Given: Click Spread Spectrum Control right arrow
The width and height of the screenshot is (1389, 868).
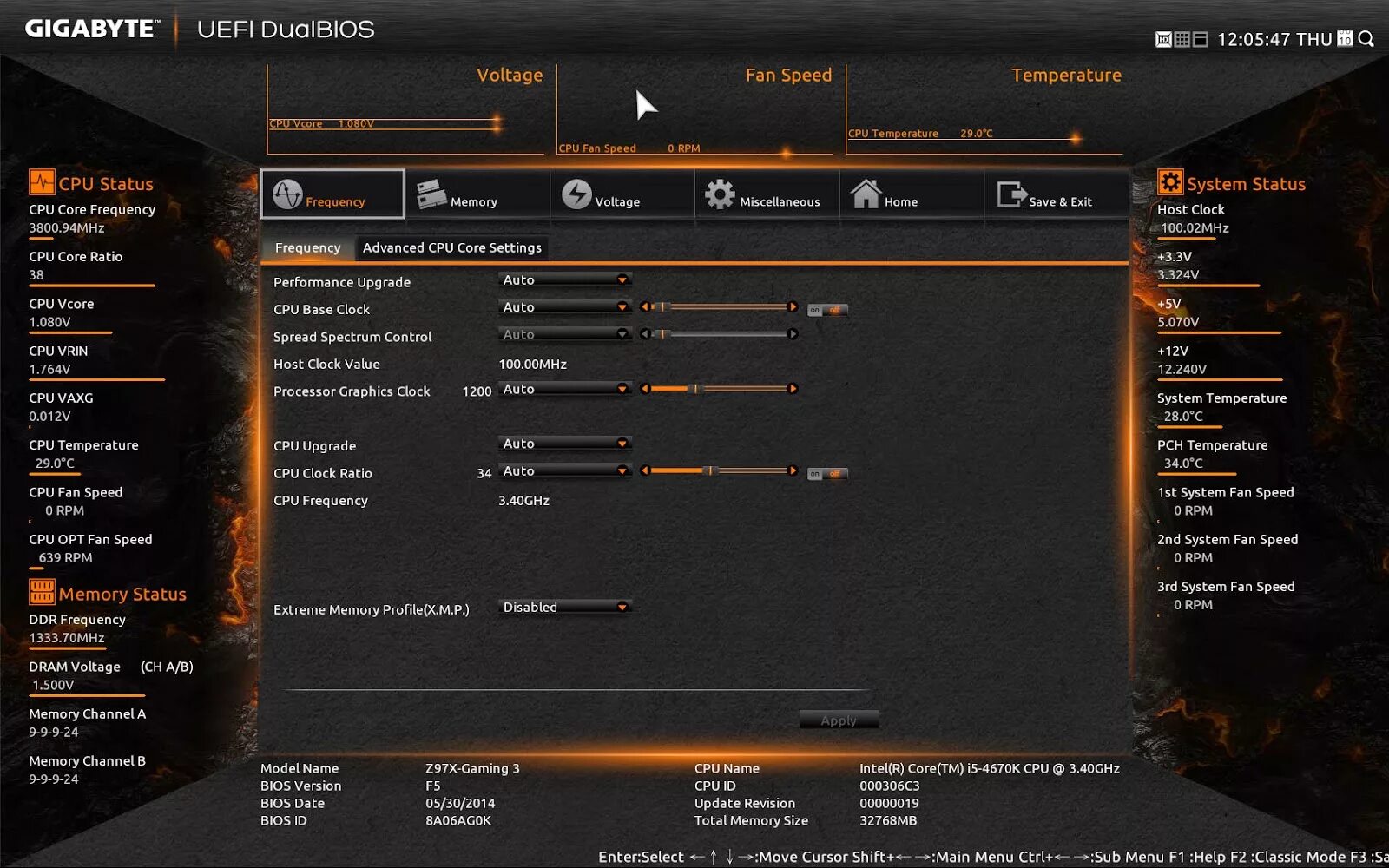Looking at the screenshot, I should pos(793,334).
